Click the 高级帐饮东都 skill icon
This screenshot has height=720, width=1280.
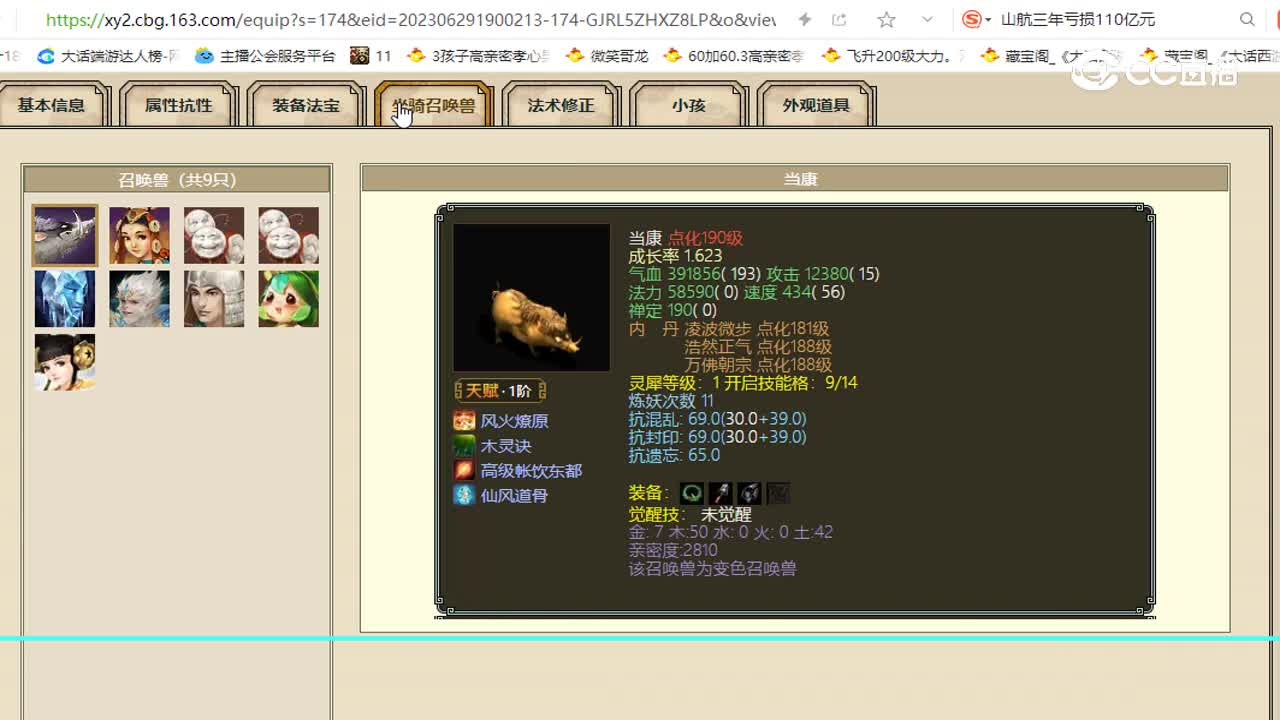(x=464, y=470)
